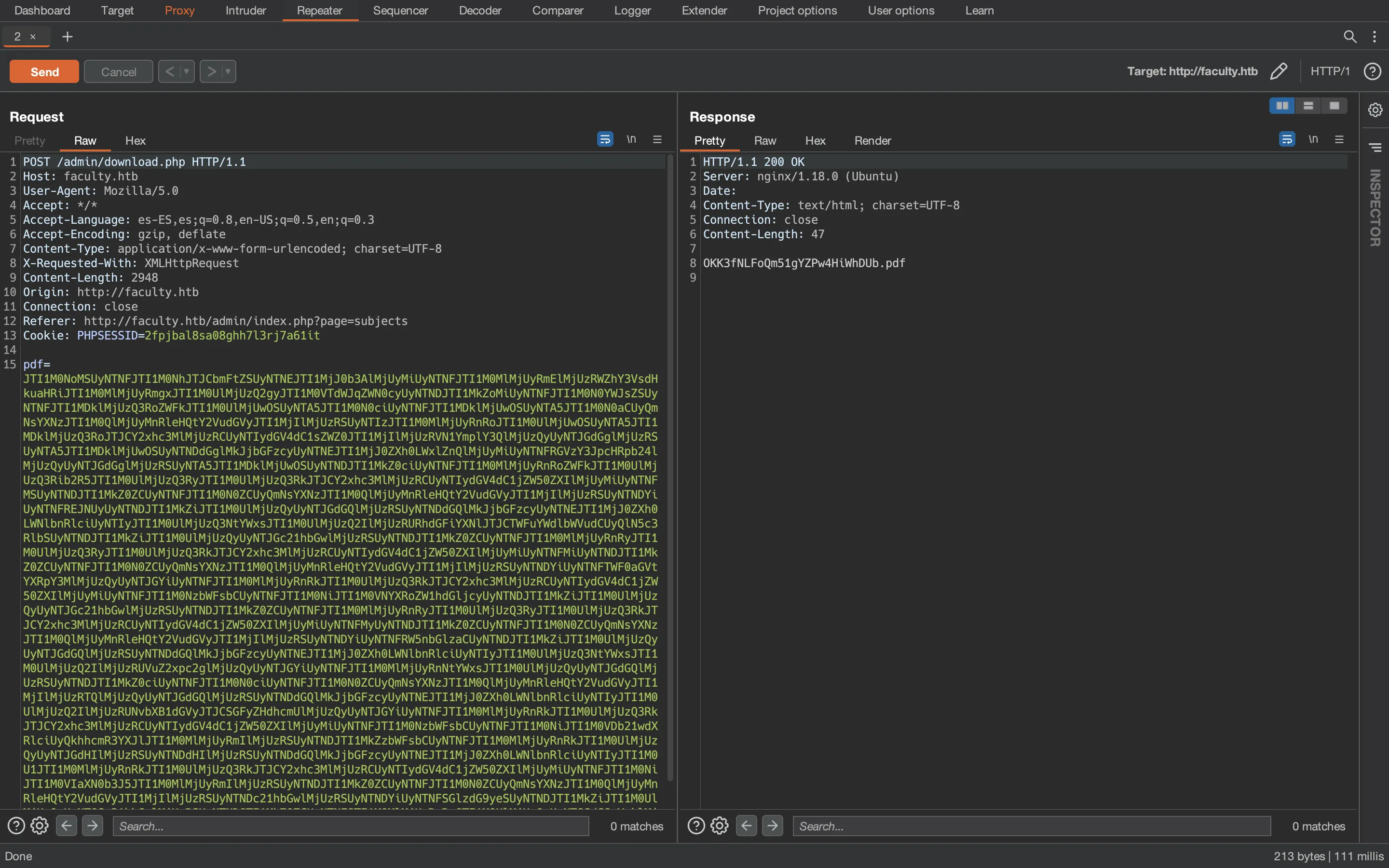Switch Response view to Pretty

coord(709,141)
